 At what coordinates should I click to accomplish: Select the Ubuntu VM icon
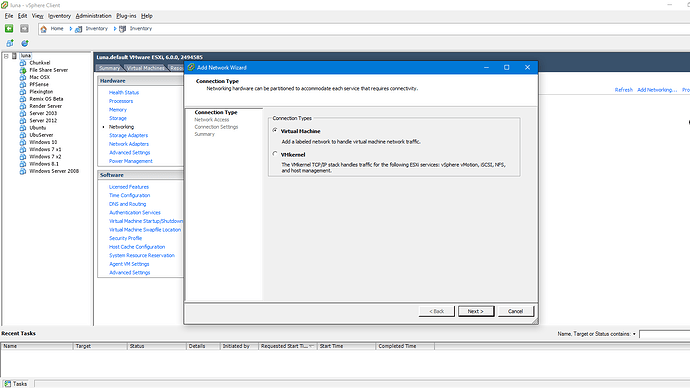tap(23, 128)
